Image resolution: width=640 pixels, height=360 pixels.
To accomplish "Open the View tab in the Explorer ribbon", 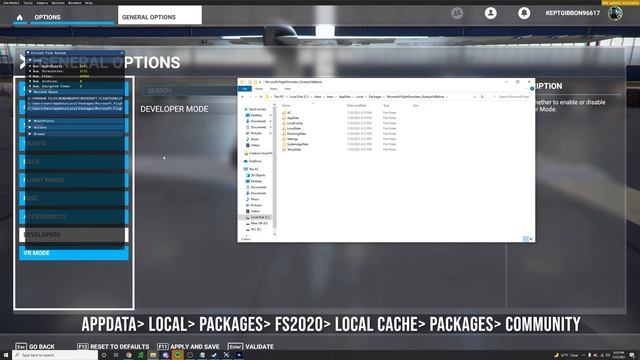I will click(287, 89).
